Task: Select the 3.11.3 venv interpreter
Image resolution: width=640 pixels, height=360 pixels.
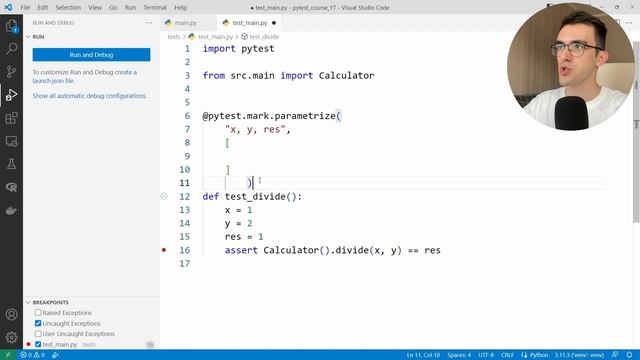Action: pos(579,355)
